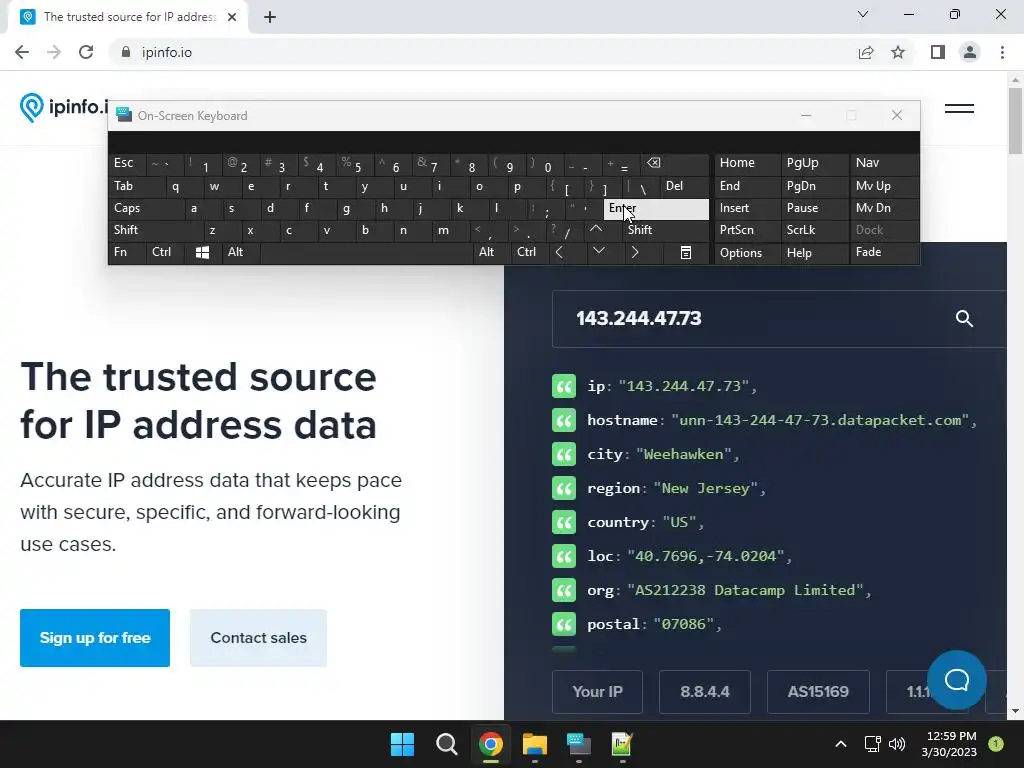Select the AS15169 example chip
Viewport: 1024px width, 768px height.
coord(818,692)
